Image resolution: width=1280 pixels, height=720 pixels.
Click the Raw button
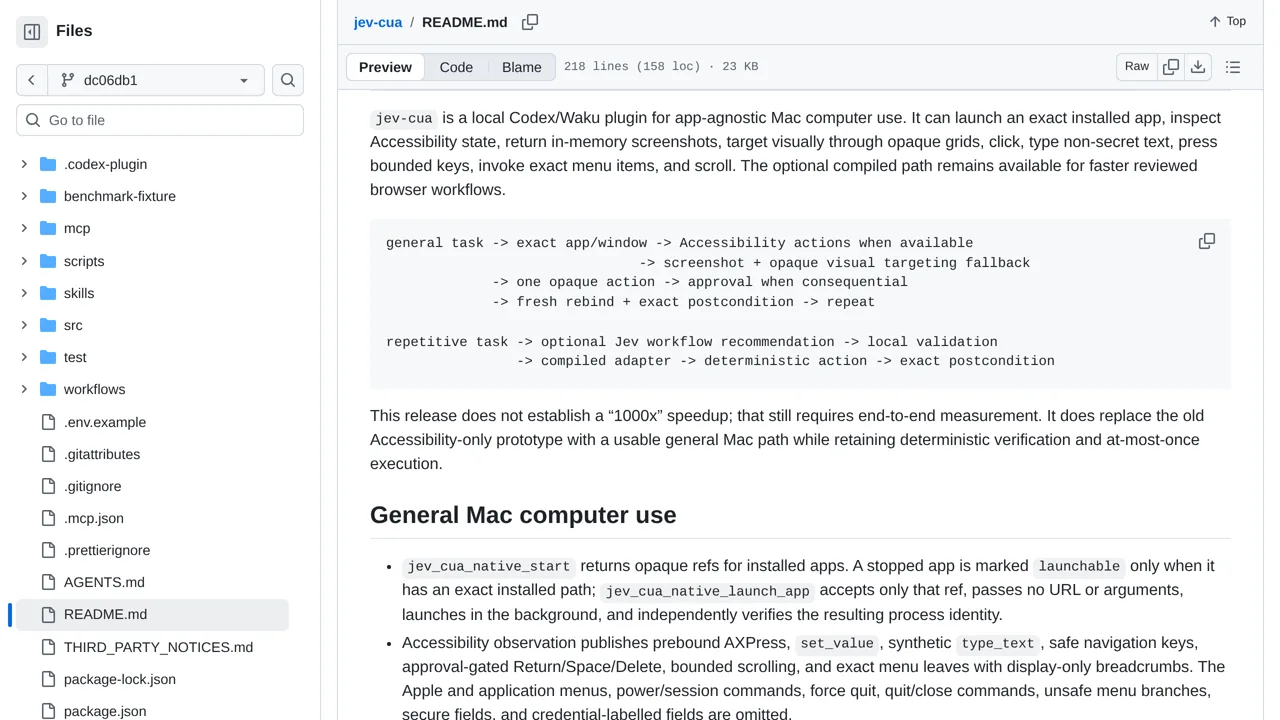(x=1137, y=66)
